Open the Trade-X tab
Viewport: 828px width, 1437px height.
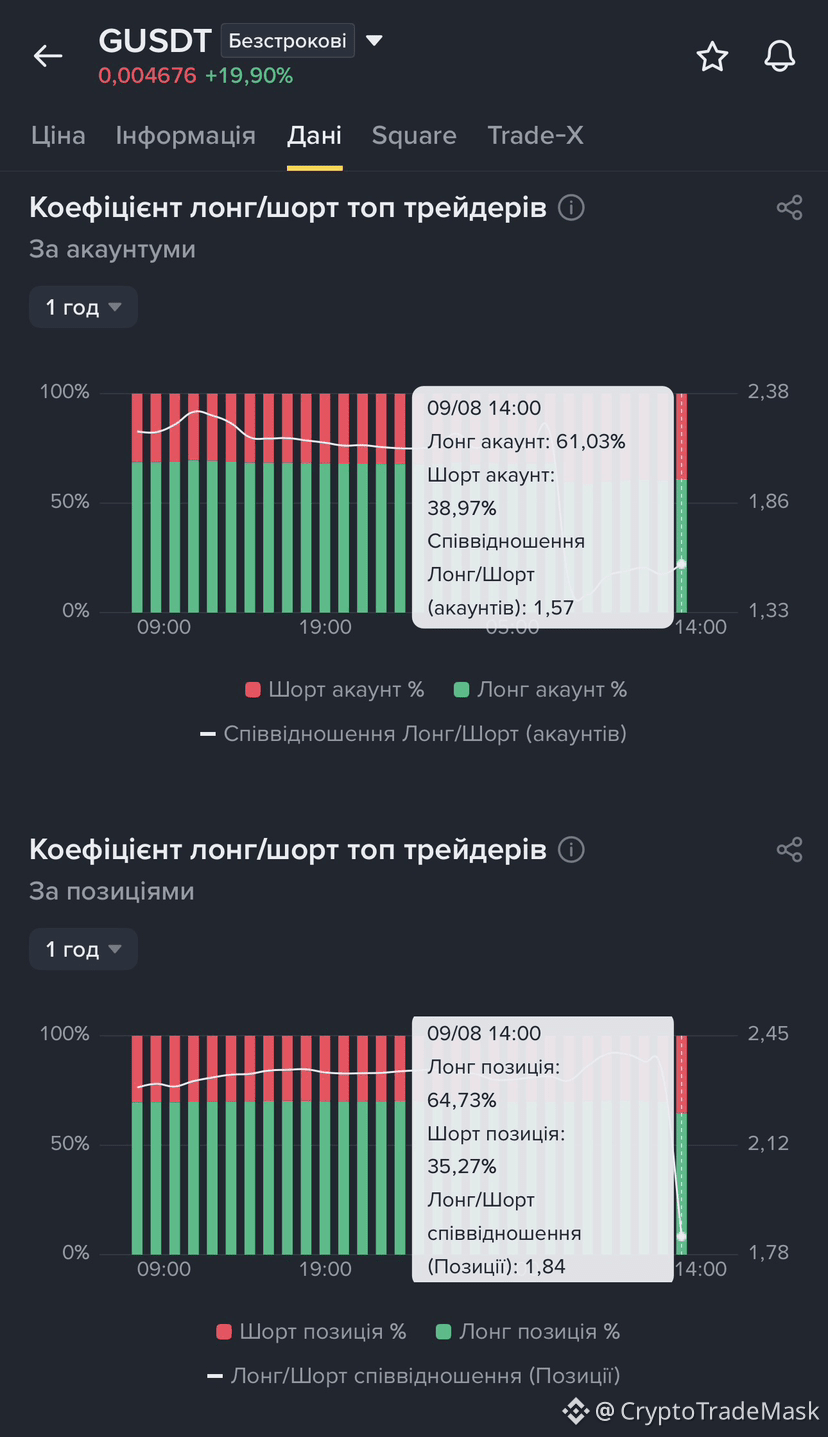535,135
